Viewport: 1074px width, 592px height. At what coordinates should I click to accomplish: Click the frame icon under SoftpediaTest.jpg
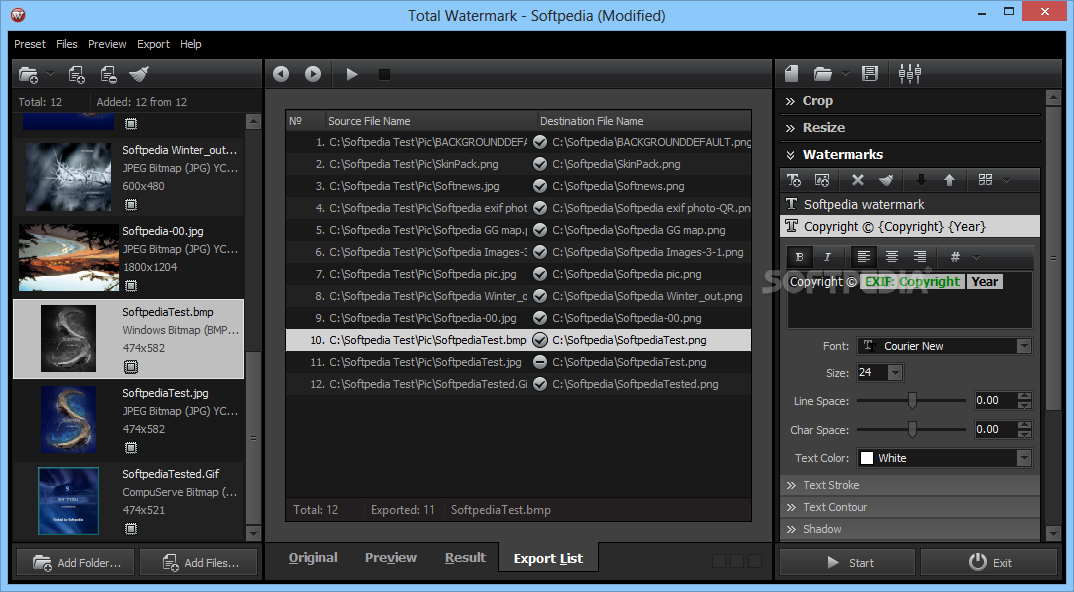131,447
